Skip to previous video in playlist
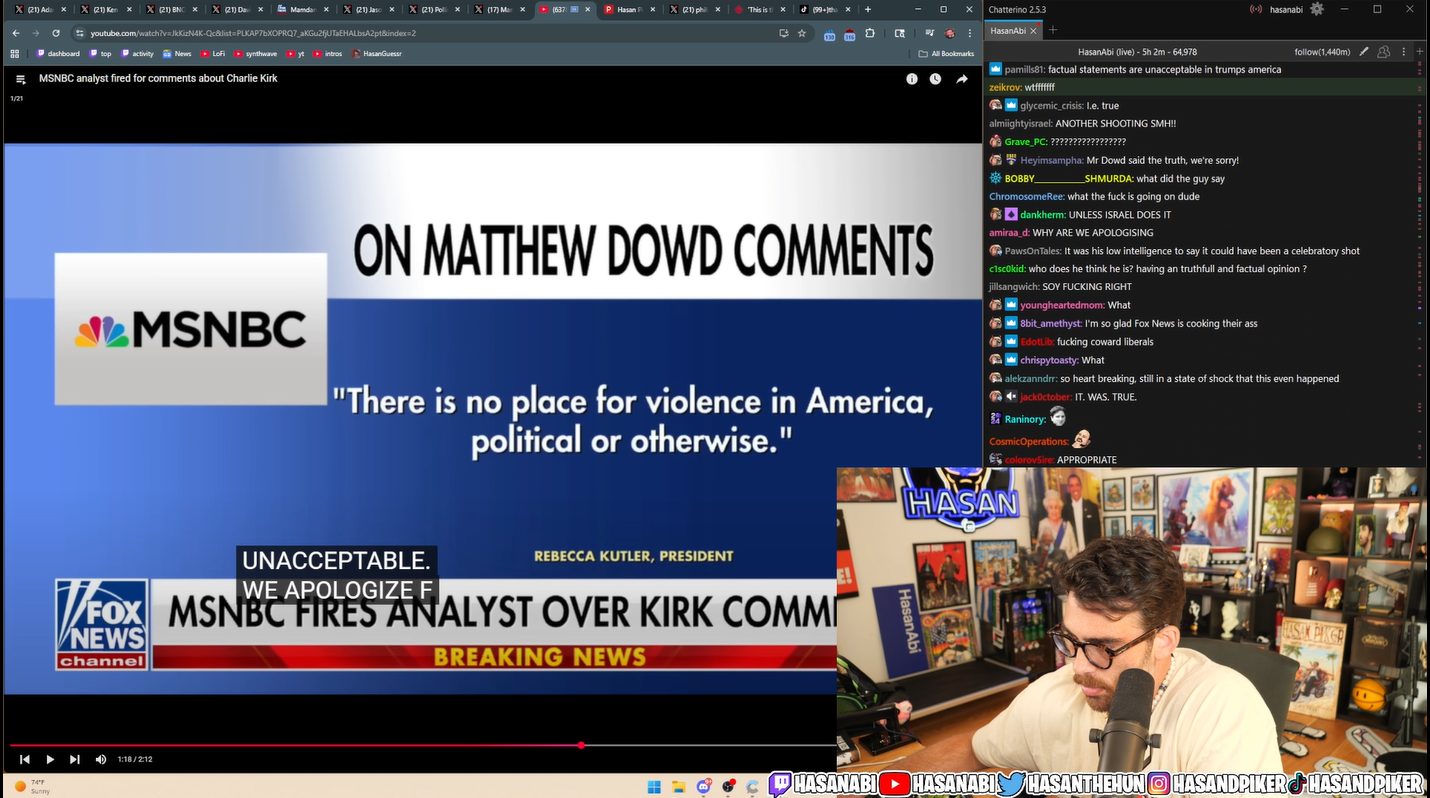Screen dimensions: 1430x798 25,760
